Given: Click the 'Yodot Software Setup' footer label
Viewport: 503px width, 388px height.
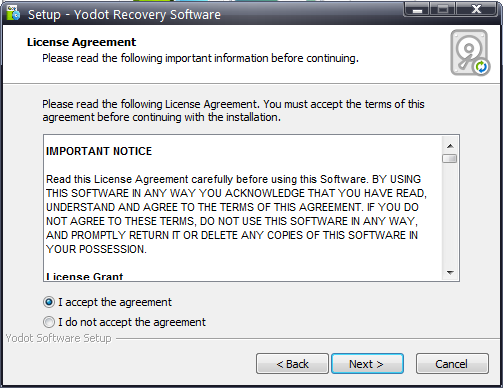Looking at the screenshot, I should [59, 338].
